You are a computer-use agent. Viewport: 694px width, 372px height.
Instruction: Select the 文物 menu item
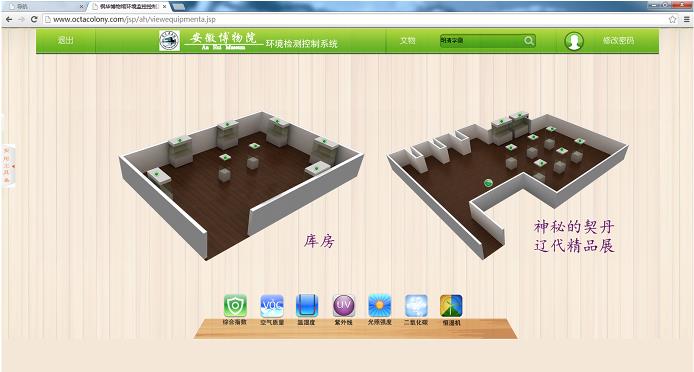point(408,40)
